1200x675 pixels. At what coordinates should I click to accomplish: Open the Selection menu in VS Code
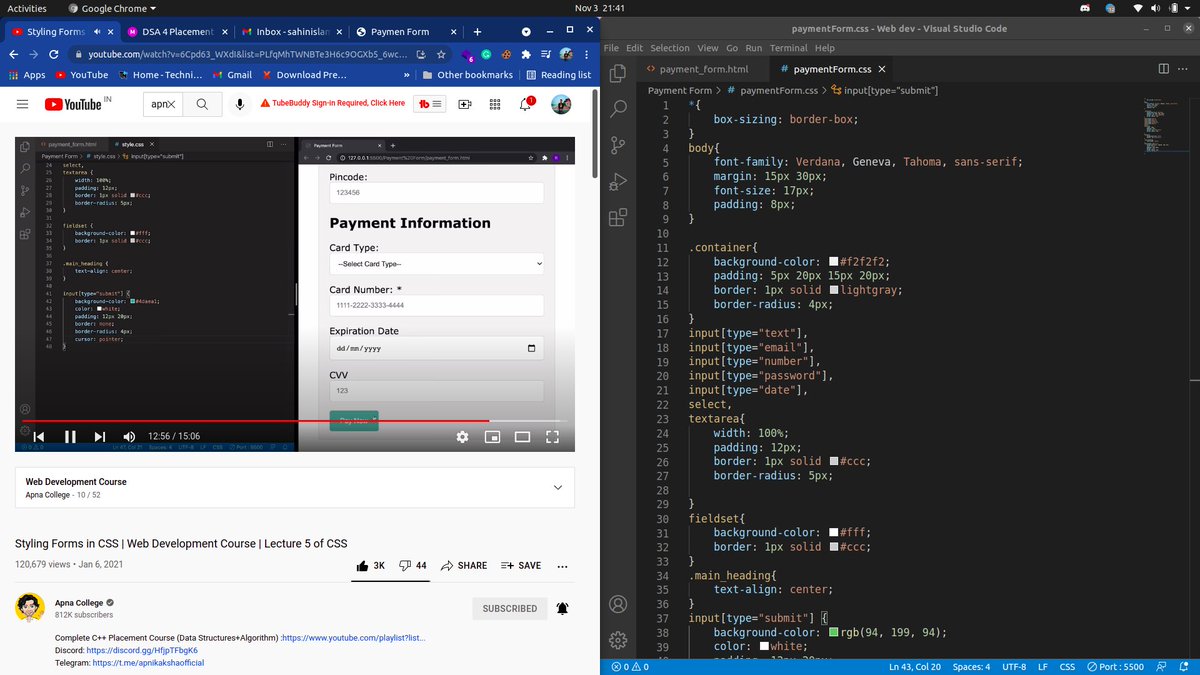point(670,48)
